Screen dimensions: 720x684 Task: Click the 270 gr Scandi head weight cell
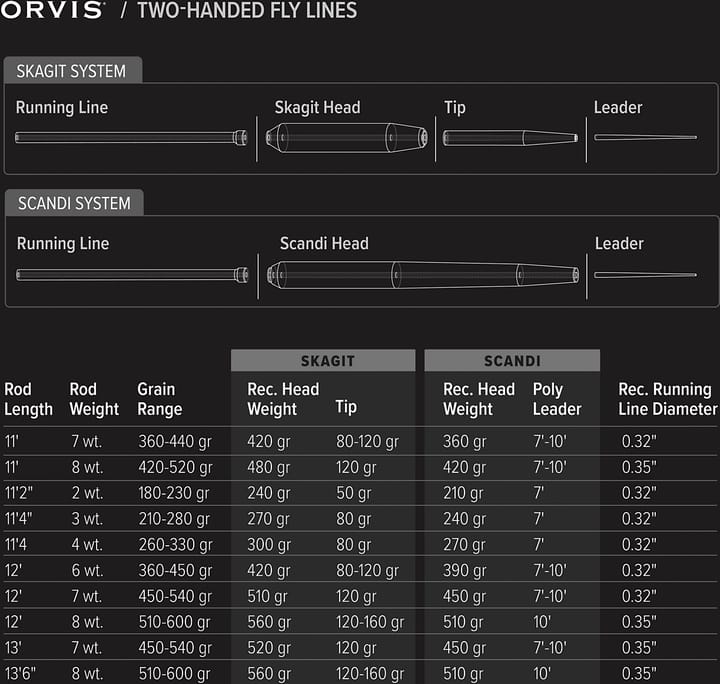coord(464,544)
